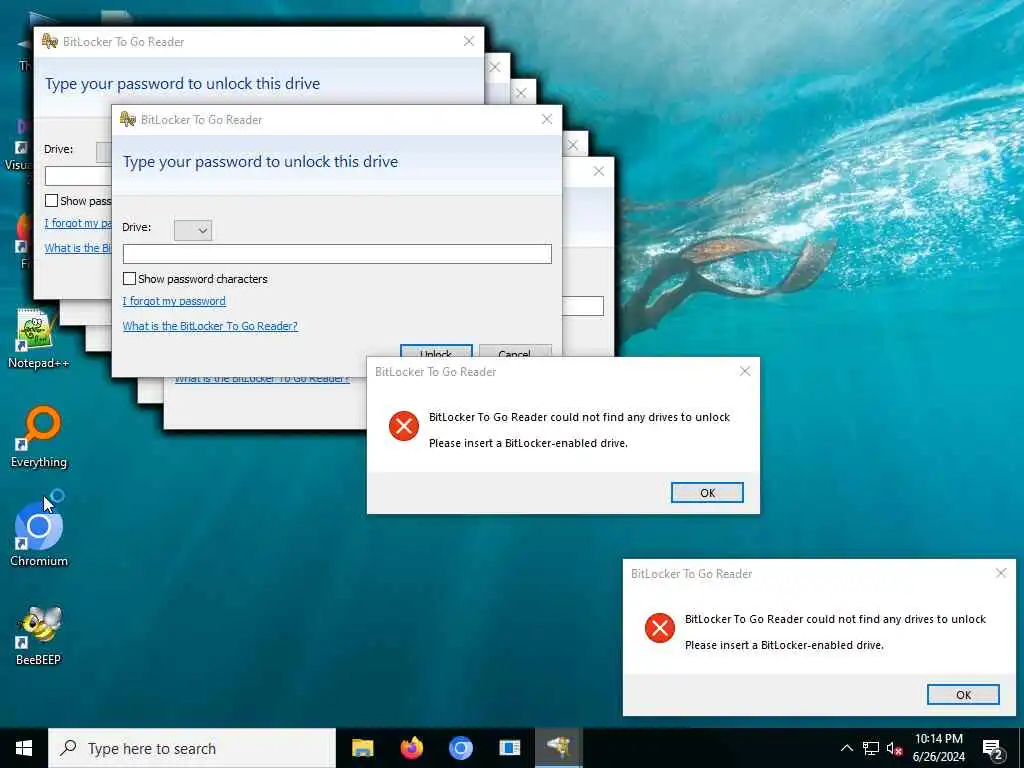Launch Chromium from desktop icon

[x=39, y=532]
